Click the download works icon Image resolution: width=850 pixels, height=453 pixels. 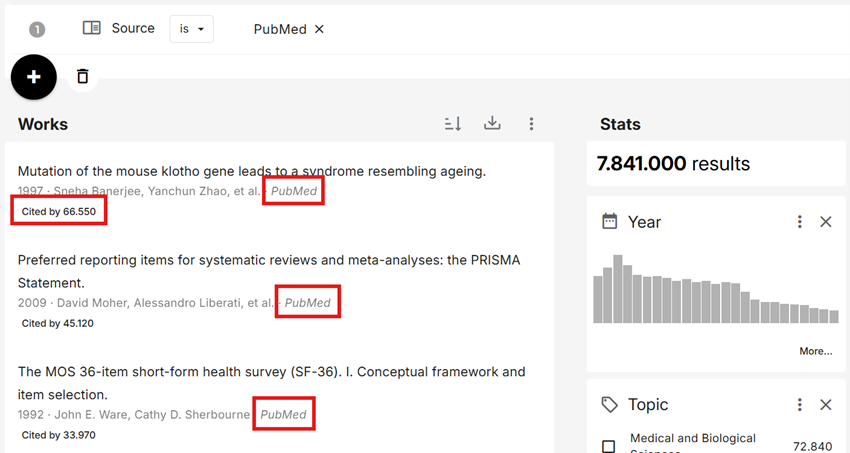click(492, 124)
